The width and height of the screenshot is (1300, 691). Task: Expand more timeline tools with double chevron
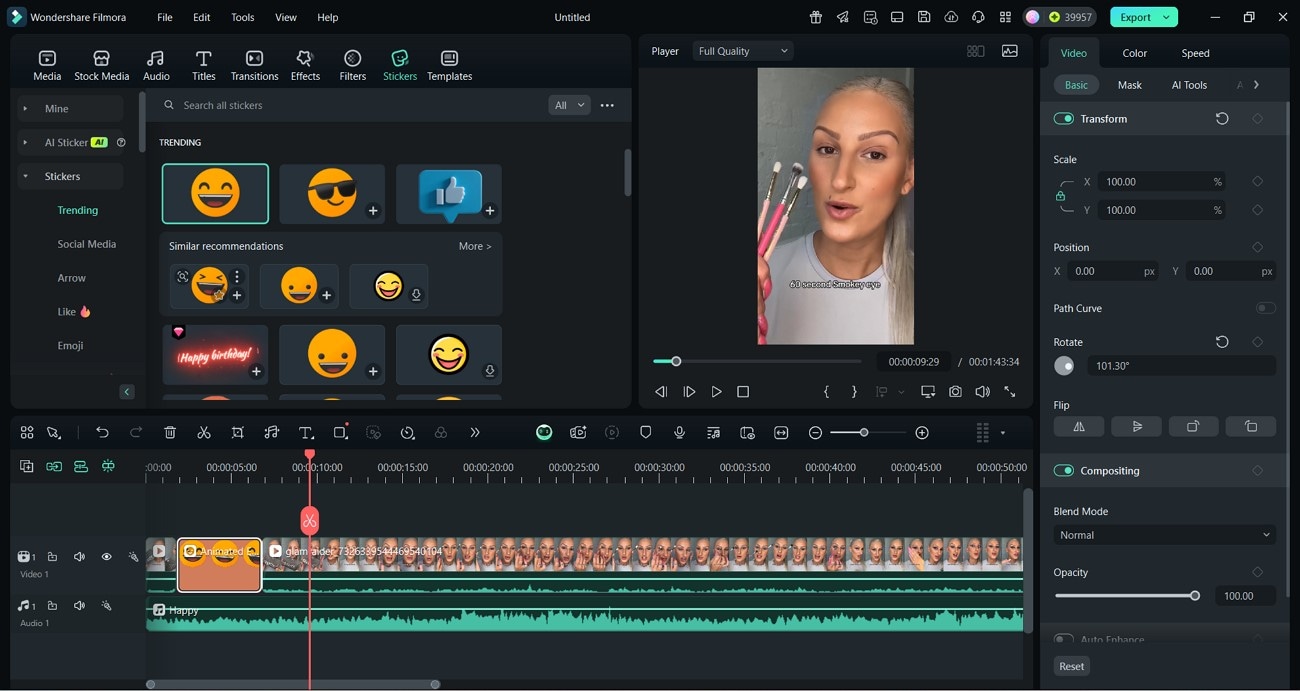point(474,433)
